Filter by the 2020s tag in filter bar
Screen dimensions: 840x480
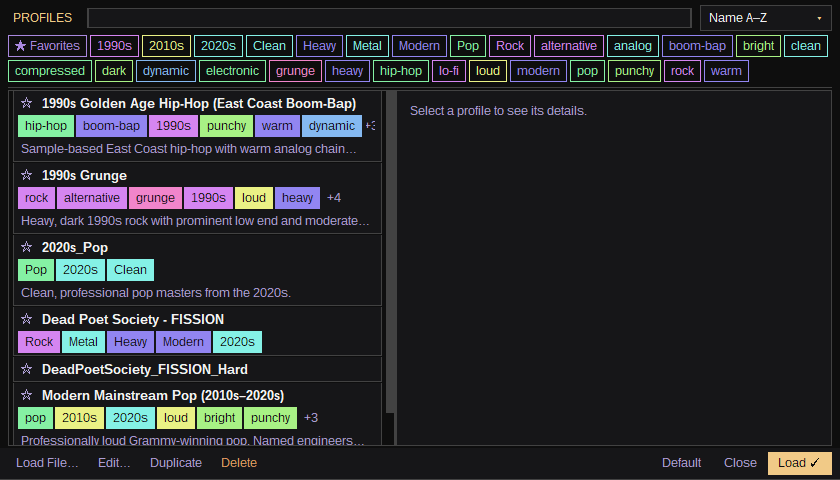(219, 46)
